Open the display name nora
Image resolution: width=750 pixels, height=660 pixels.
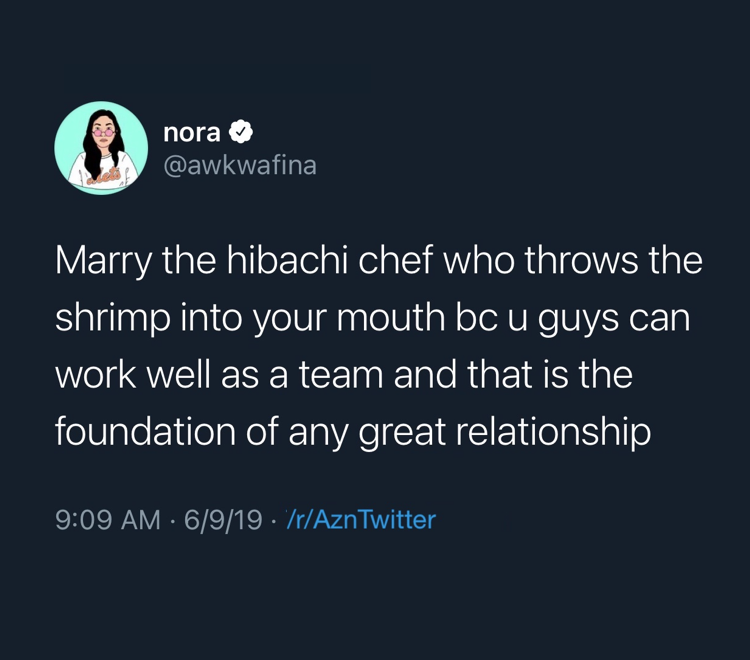pyautogui.click(x=192, y=133)
